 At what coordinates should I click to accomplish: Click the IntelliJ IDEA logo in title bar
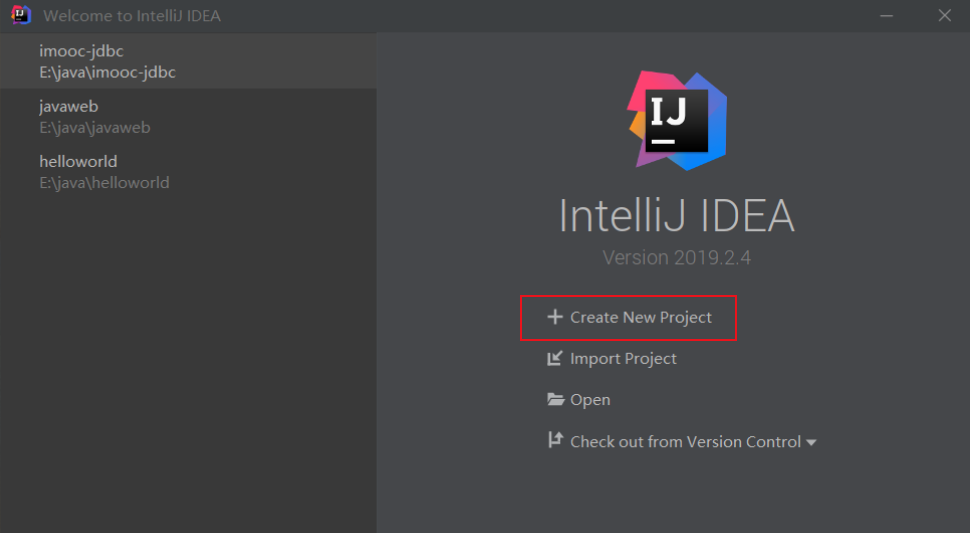click(20, 15)
